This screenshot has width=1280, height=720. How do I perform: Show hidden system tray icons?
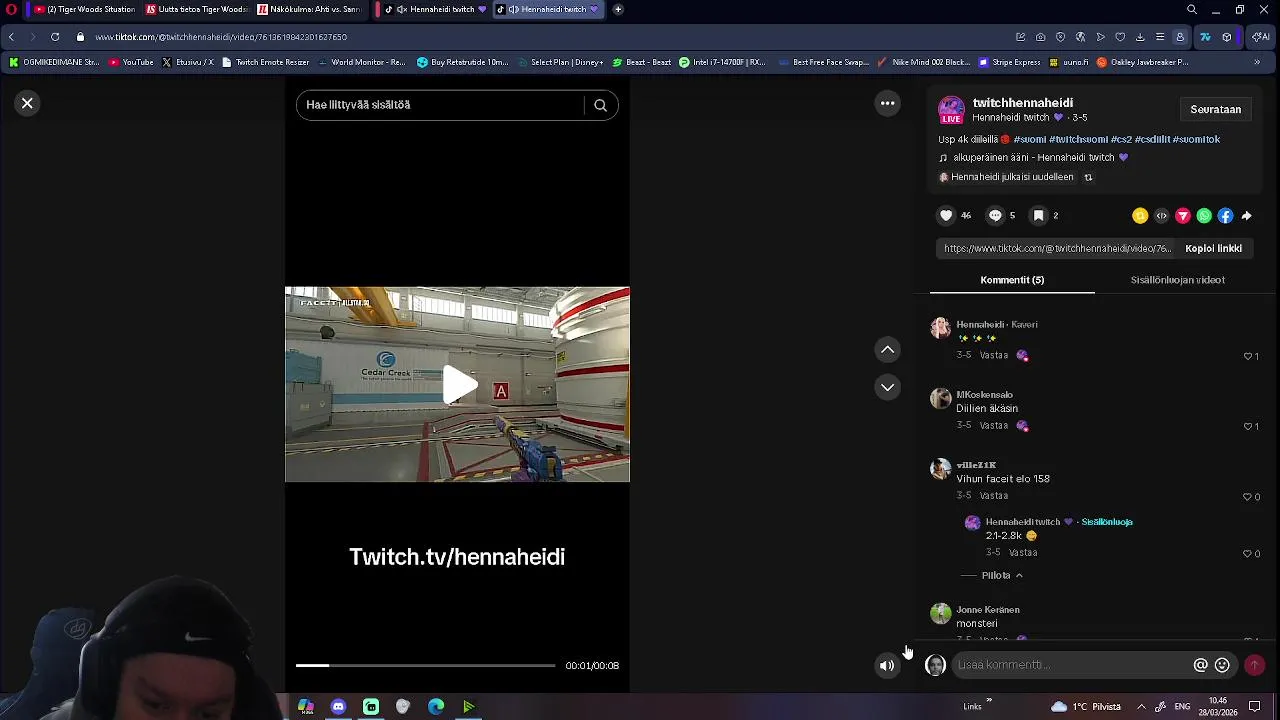pos(1141,706)
